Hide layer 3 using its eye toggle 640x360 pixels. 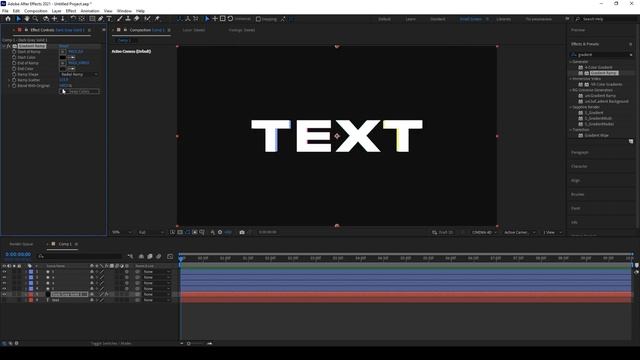(4, 283)
